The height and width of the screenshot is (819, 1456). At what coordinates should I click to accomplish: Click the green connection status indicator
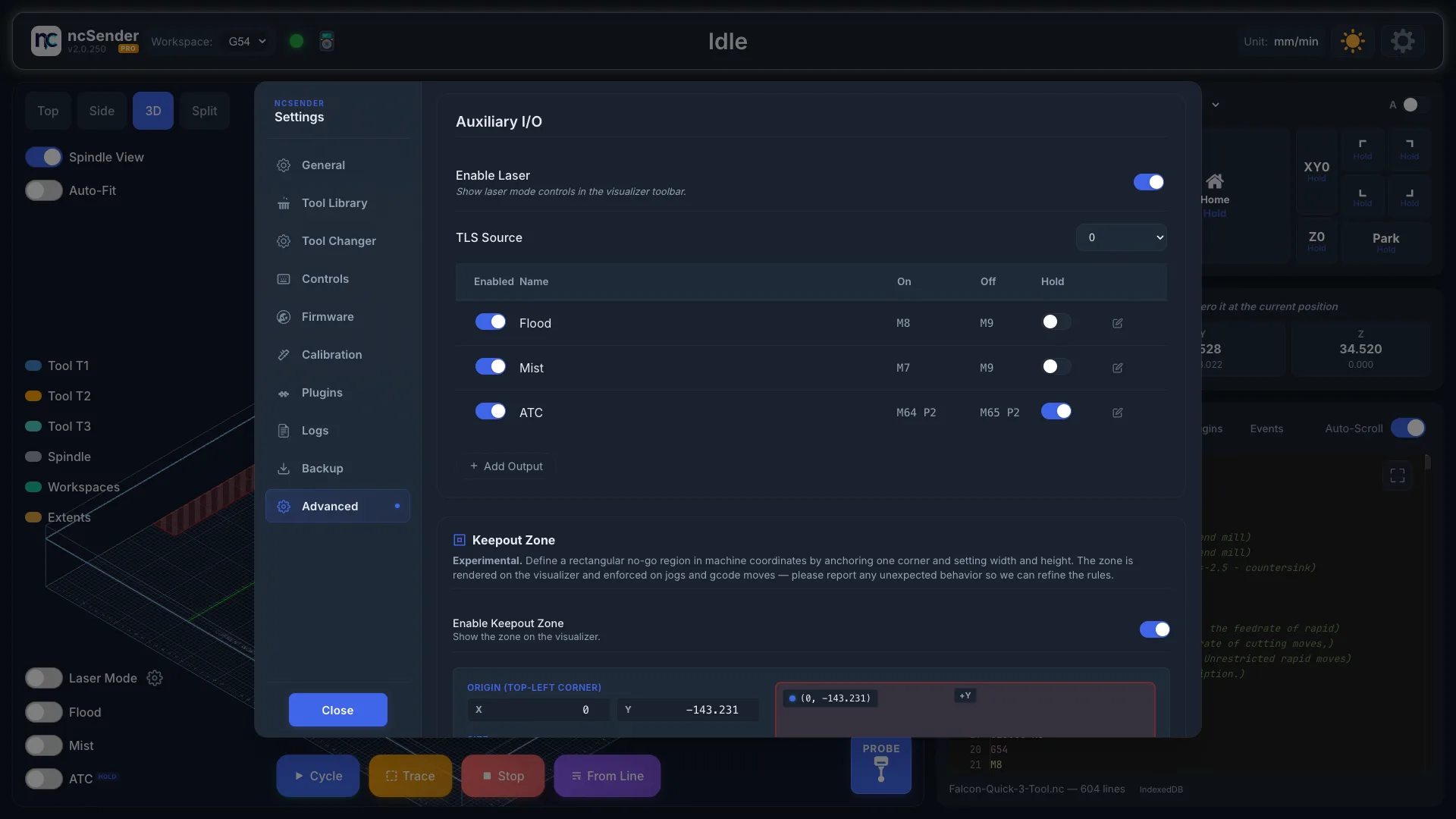pyautogui.click(x=297, y=41)
